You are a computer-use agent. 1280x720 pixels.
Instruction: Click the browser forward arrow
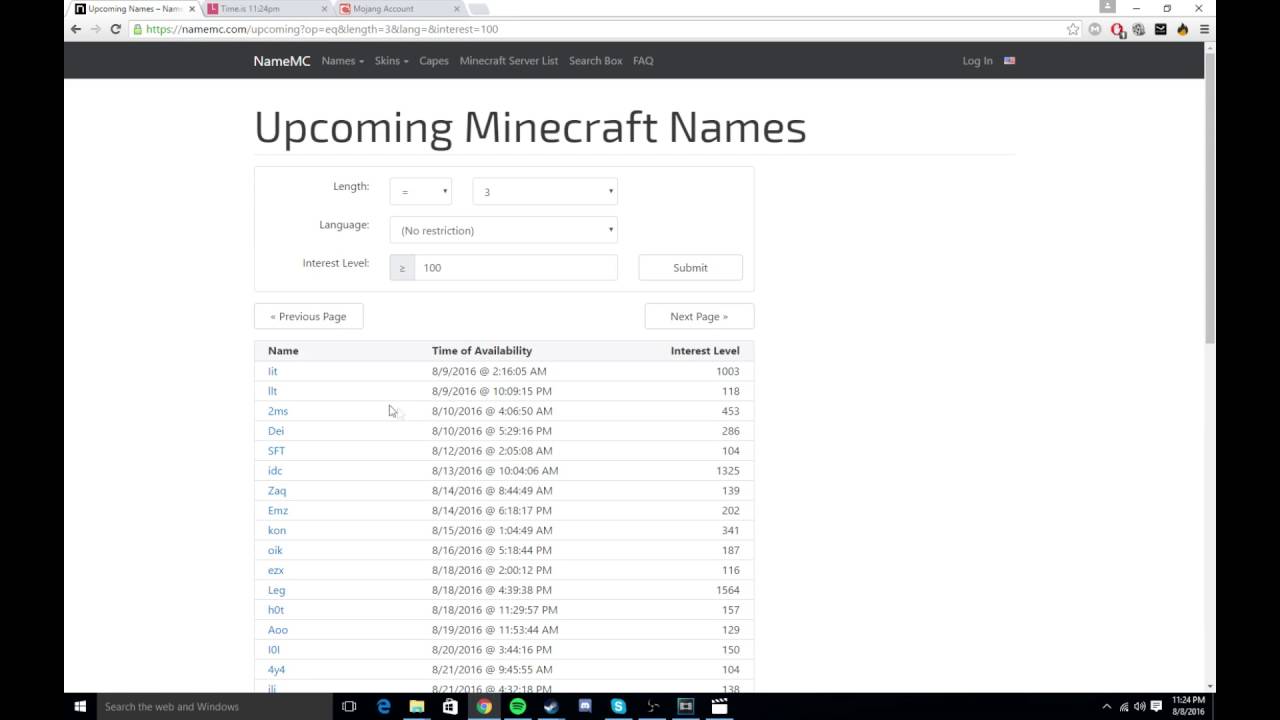point(96,29)
